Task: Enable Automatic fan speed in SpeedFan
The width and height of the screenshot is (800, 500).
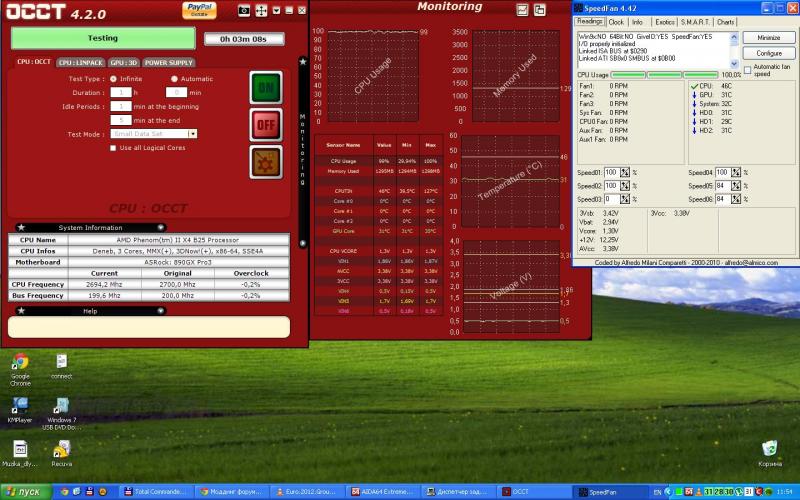Action: point(747,70)
